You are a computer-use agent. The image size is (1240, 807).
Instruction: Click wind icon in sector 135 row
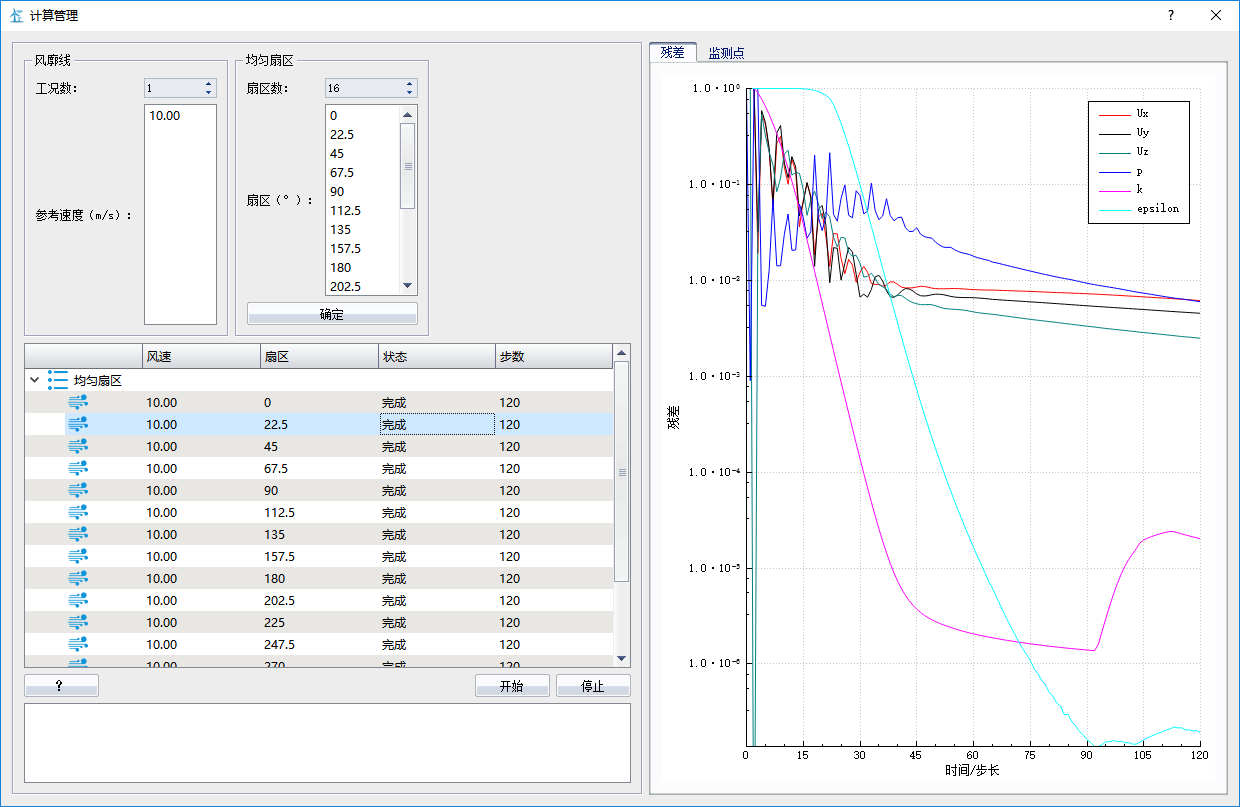tap(78, 534)
